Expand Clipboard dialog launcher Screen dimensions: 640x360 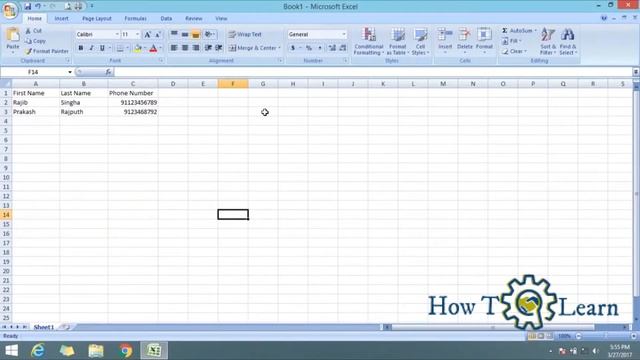pos(68,61)
